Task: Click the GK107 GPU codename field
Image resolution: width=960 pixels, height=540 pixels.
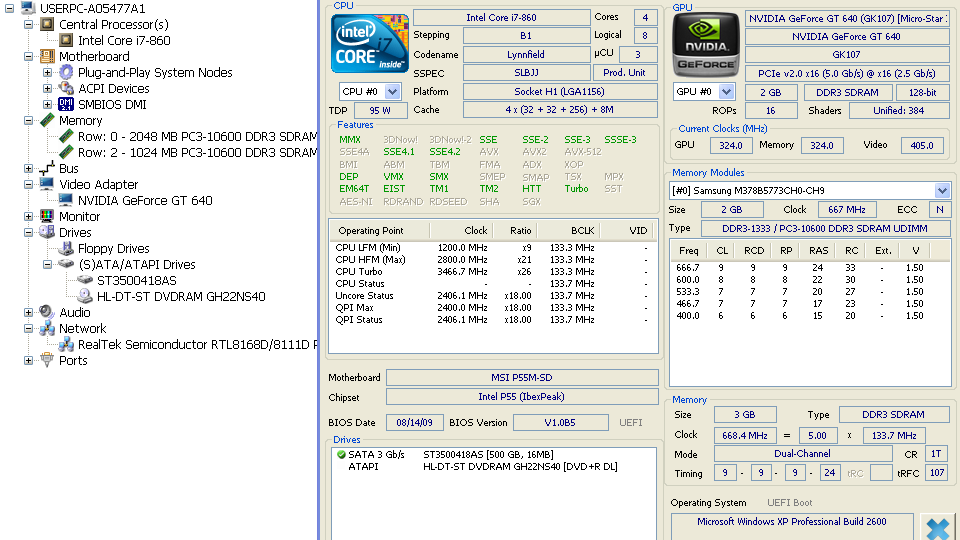Action: (x=847, y=54)
